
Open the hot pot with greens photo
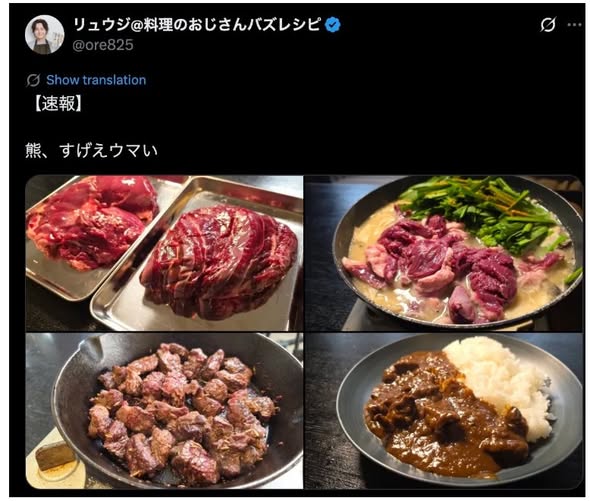click(443, 253)
